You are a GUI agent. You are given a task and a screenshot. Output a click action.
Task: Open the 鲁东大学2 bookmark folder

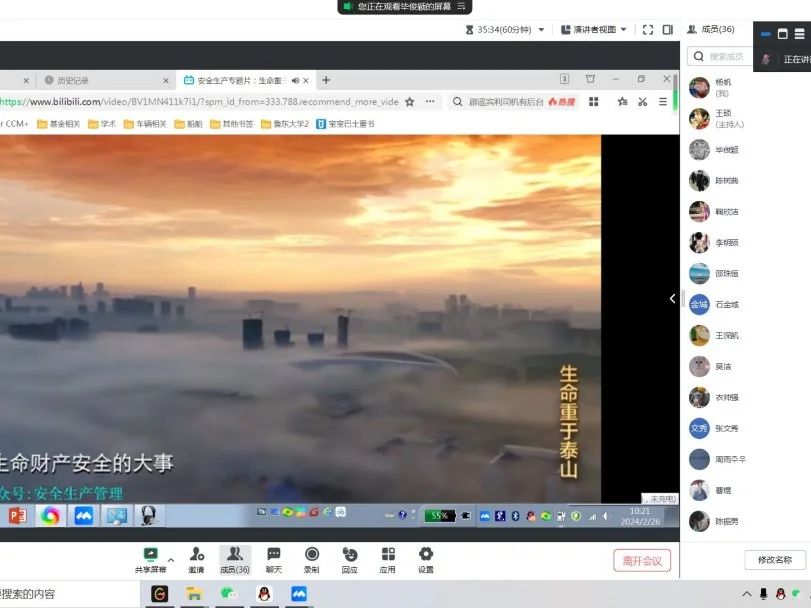tap(285, 124)
